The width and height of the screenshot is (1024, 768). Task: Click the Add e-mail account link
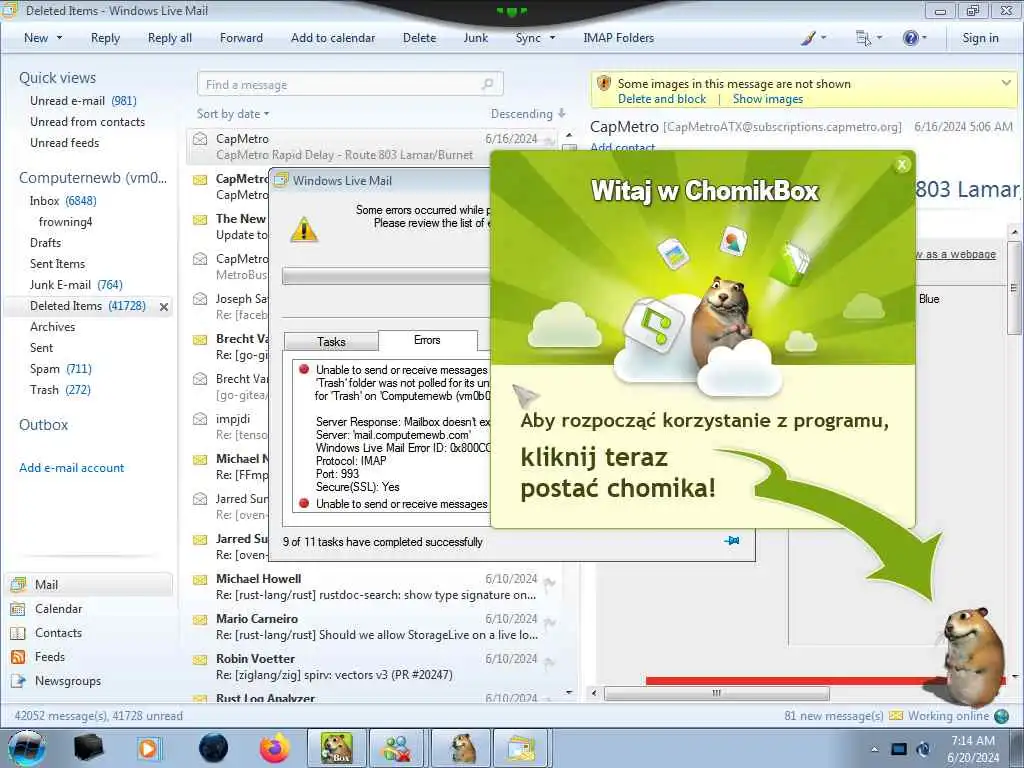point(71,468)
